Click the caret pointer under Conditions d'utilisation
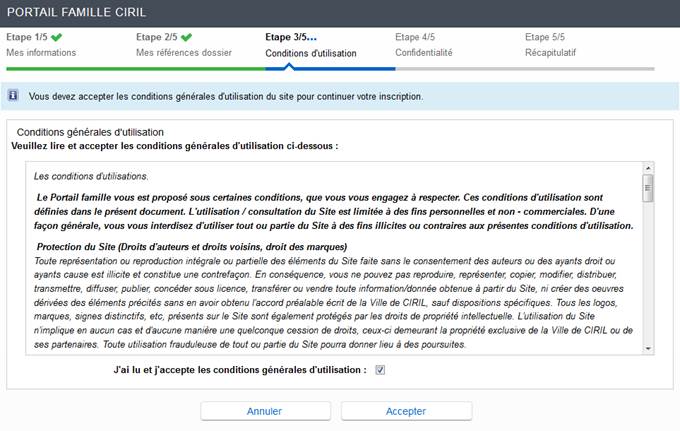Screen dimensions: 680x431 coord(290,66)
